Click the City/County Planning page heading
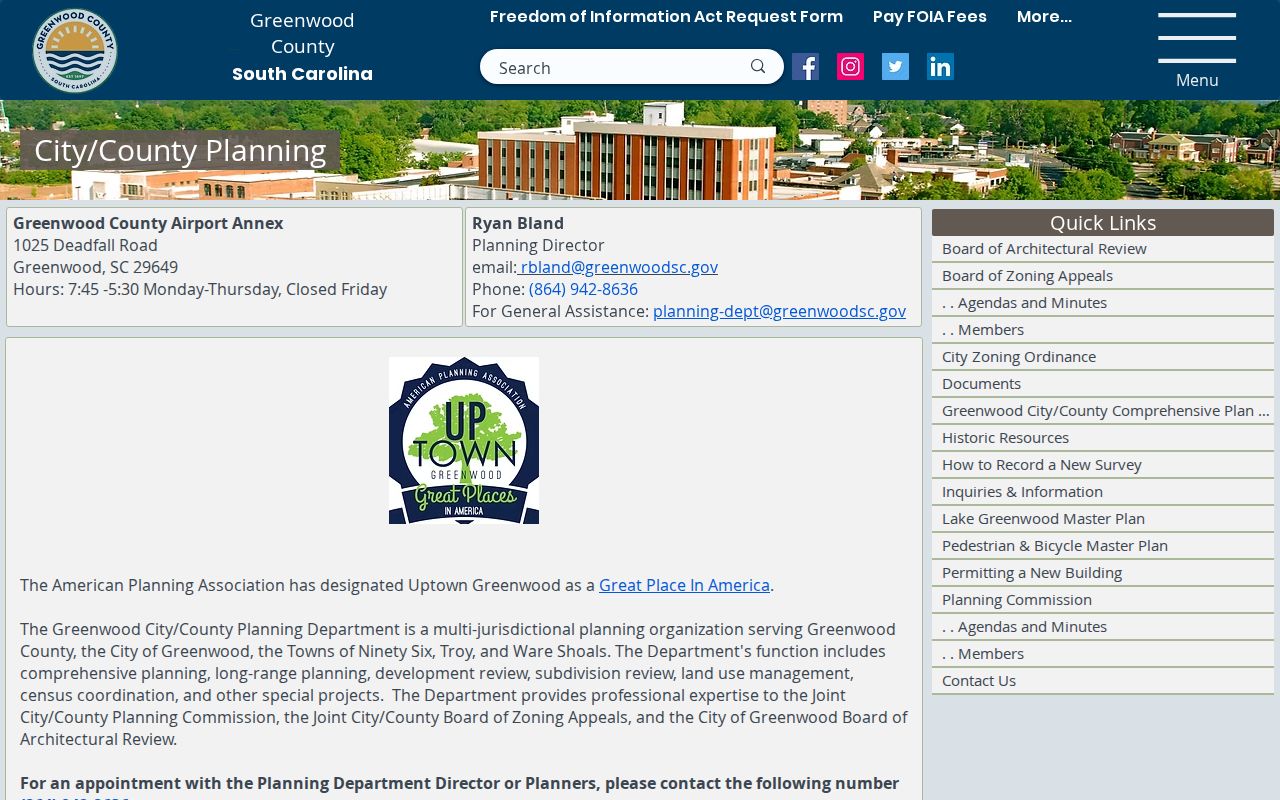Viewport: 1280px width, 800px height. tap(180, 151)
